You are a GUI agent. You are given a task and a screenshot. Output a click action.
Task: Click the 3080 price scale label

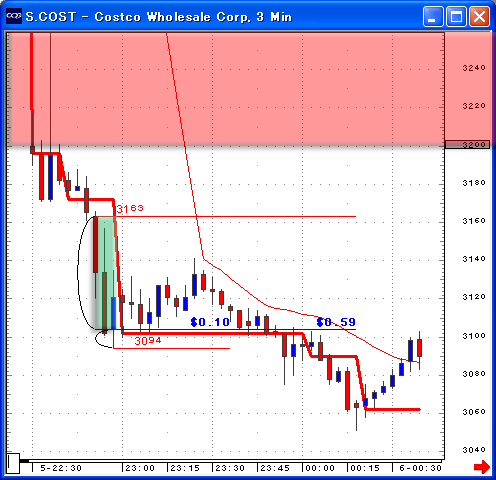click(474, 374)
